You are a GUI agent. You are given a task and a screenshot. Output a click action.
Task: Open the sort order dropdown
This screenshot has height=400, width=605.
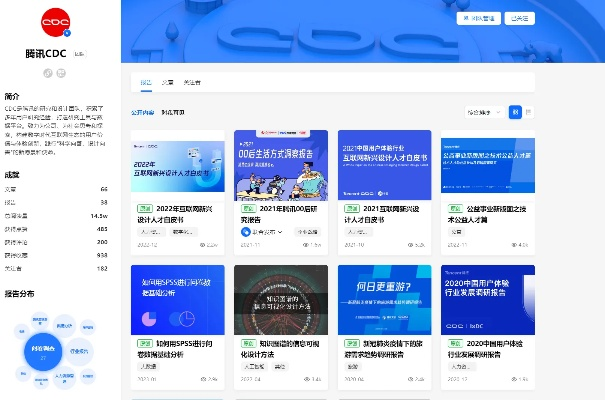(485, 112)
